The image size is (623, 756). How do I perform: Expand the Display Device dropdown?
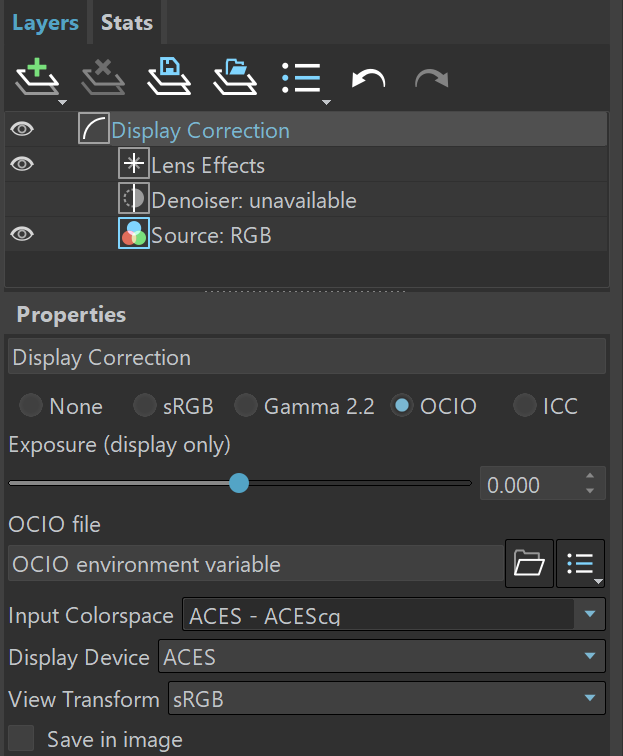(381, 657)
